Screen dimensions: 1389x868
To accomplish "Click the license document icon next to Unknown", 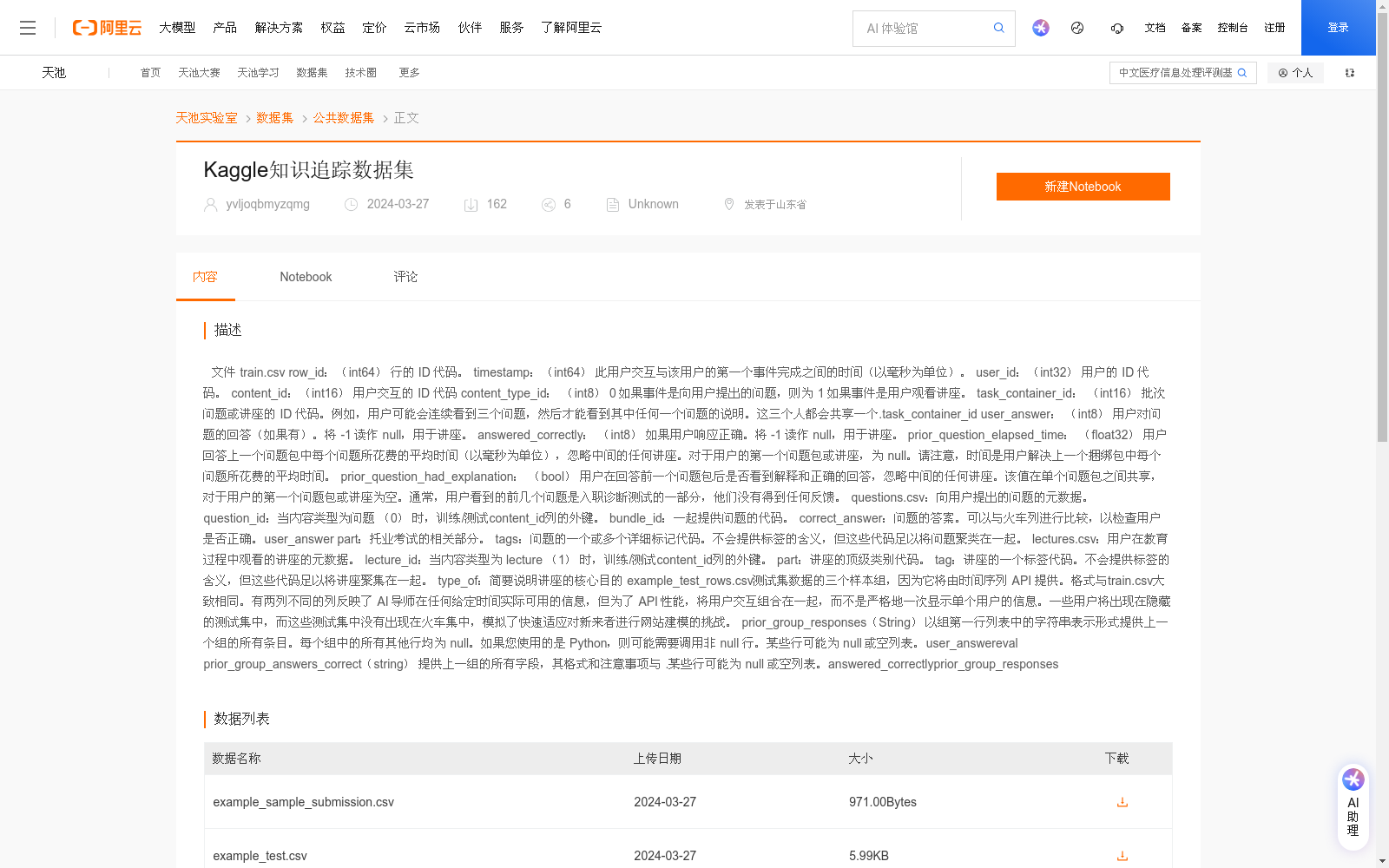I will coord(613,205).
